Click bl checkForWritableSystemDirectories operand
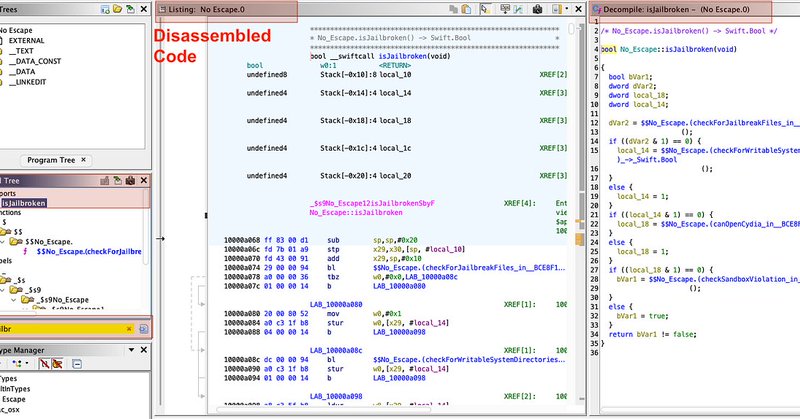 click(469, 359)
